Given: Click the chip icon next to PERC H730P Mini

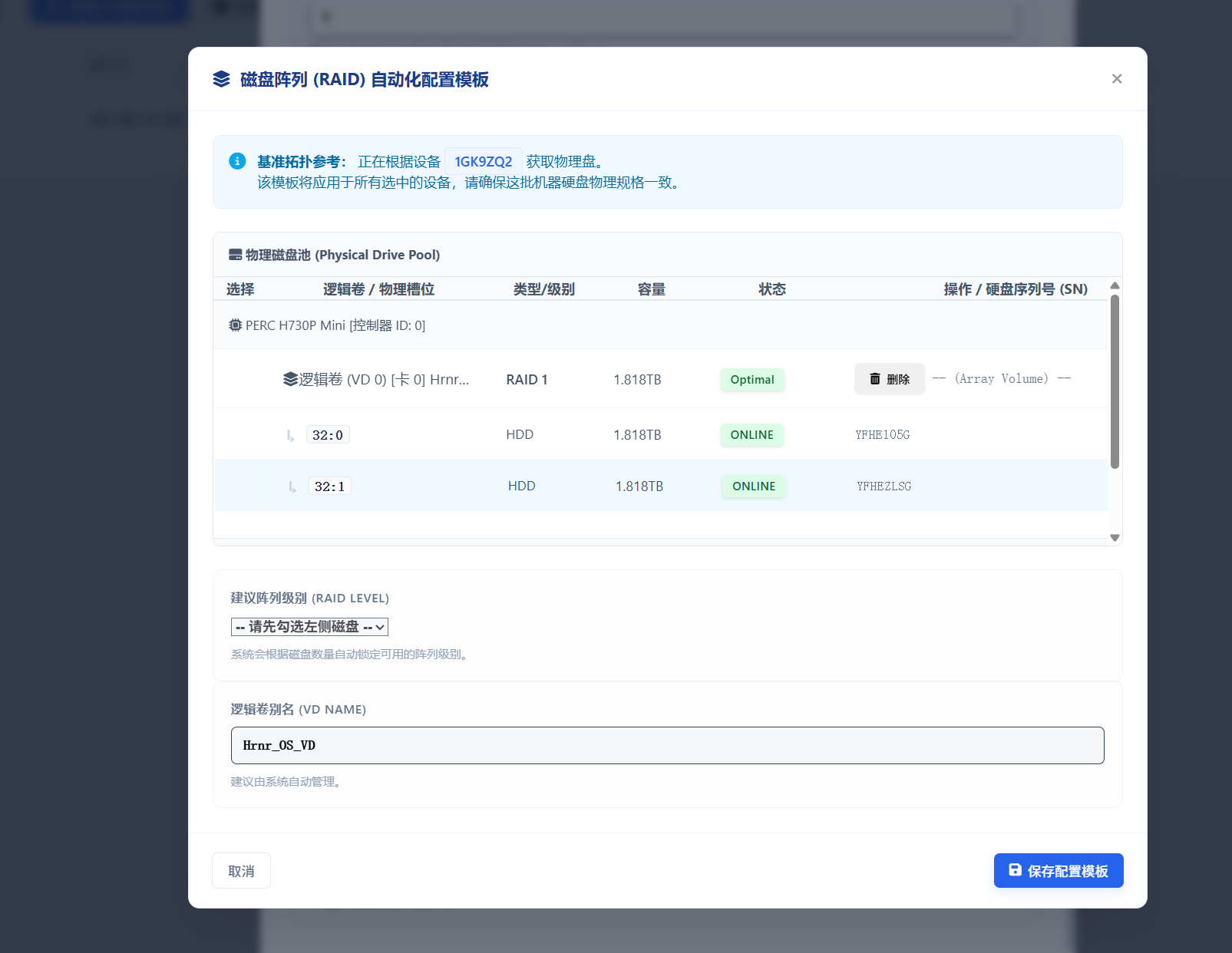Looking at the screenshot, I should [x=234, y=325].
